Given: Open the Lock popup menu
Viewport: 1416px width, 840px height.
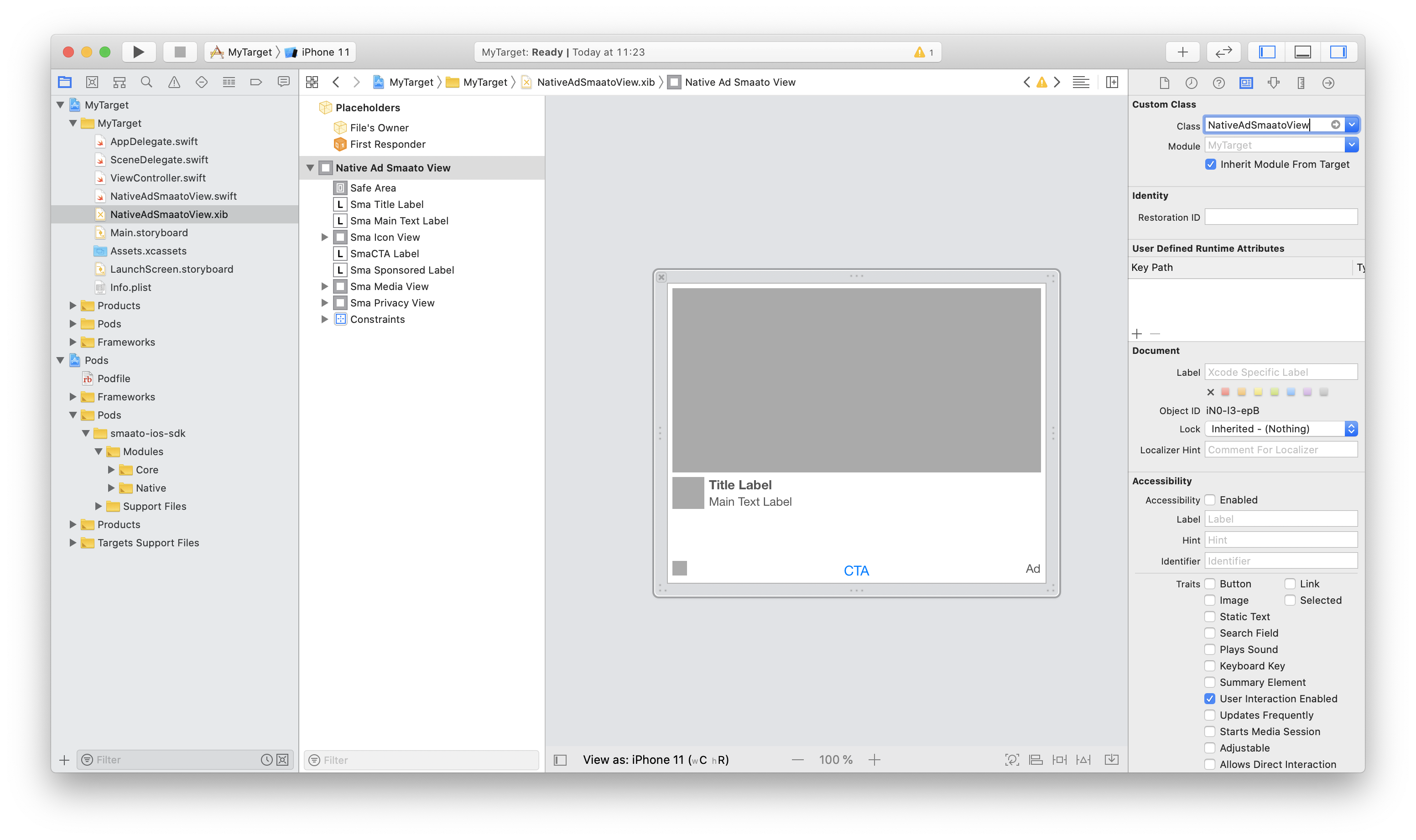Looking at the screenshot, I should point(1281,429).
